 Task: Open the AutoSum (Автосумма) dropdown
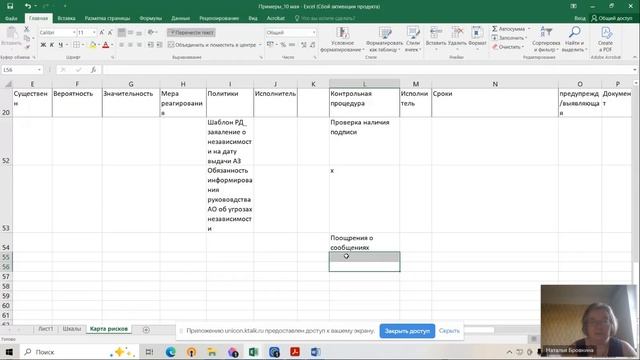[529, 29]
